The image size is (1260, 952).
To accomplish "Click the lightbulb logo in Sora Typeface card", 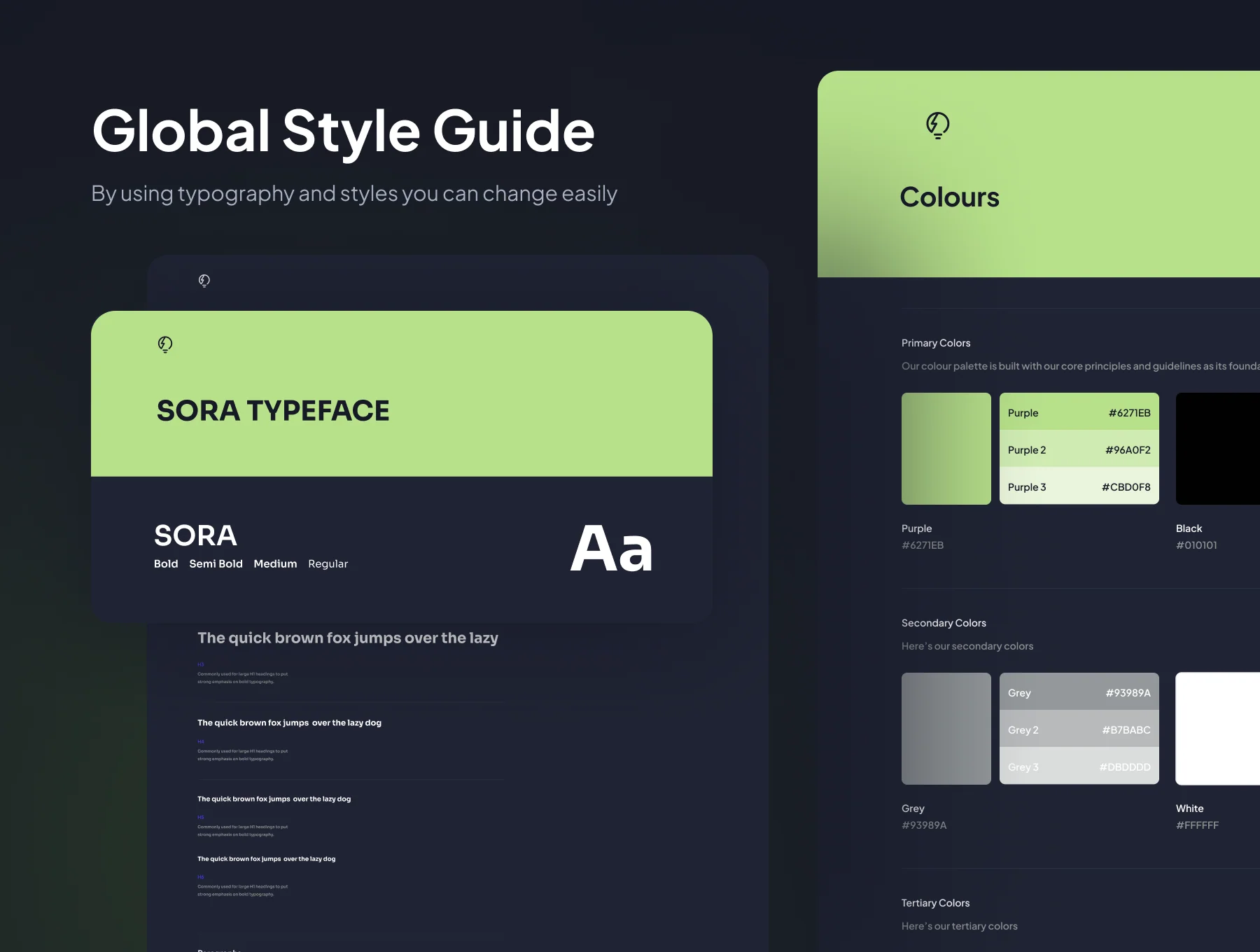I will pyautogui.click(x=165, y=344).
